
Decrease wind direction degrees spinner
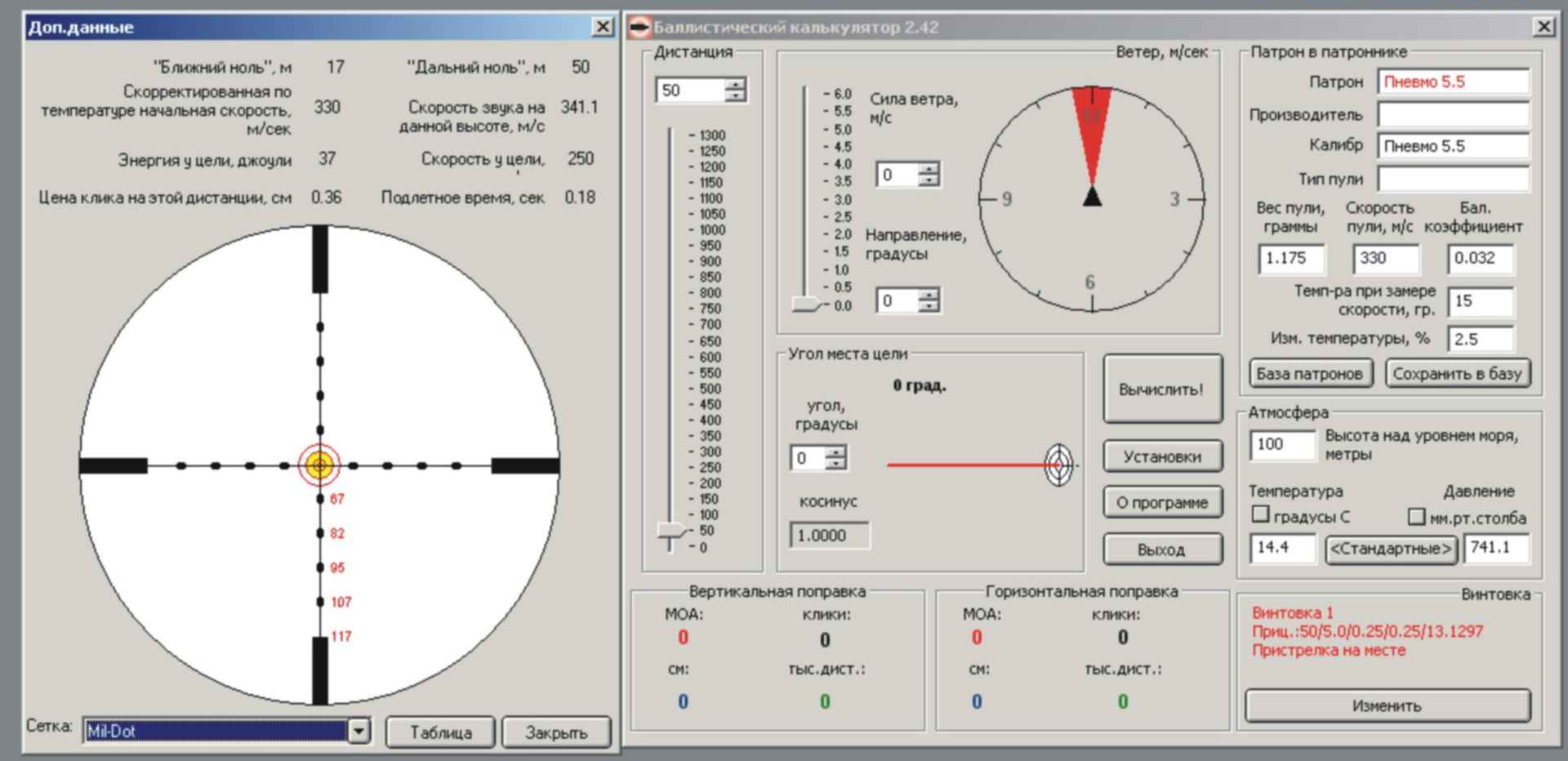pyautogui.click(x=929, y=306)
